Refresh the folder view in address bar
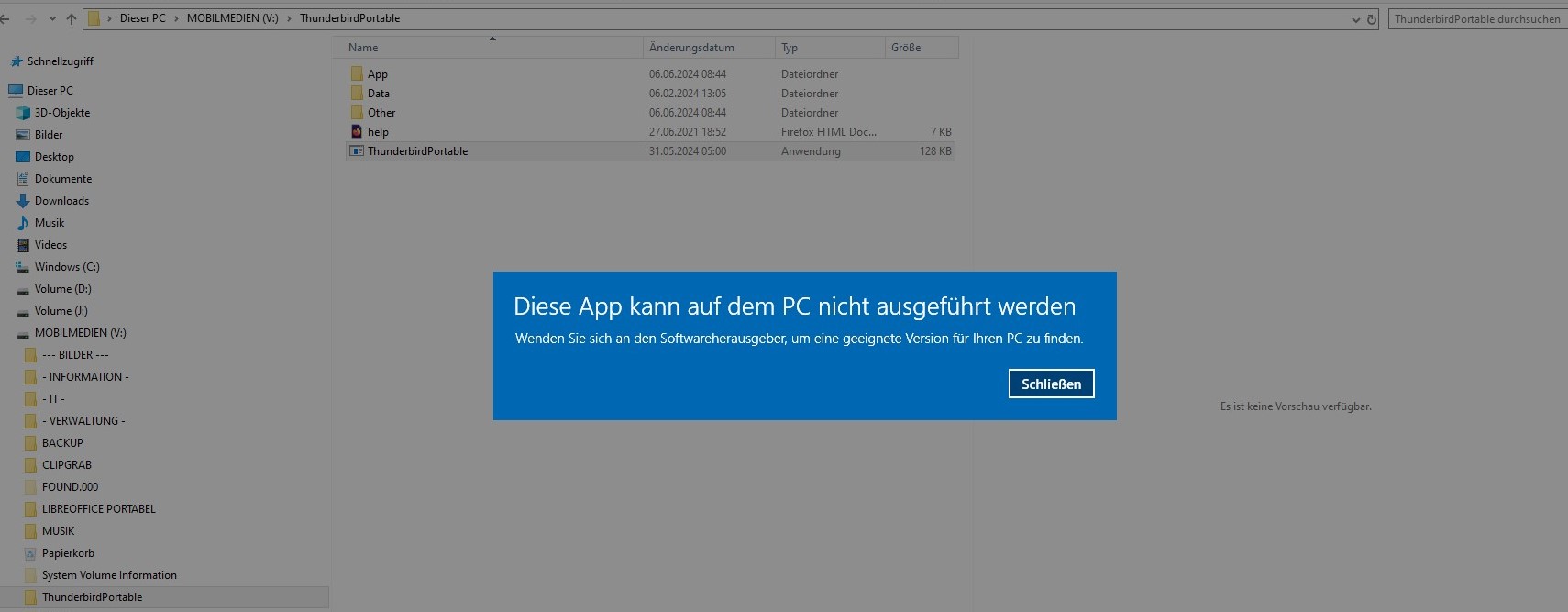 pos(1372,19)
